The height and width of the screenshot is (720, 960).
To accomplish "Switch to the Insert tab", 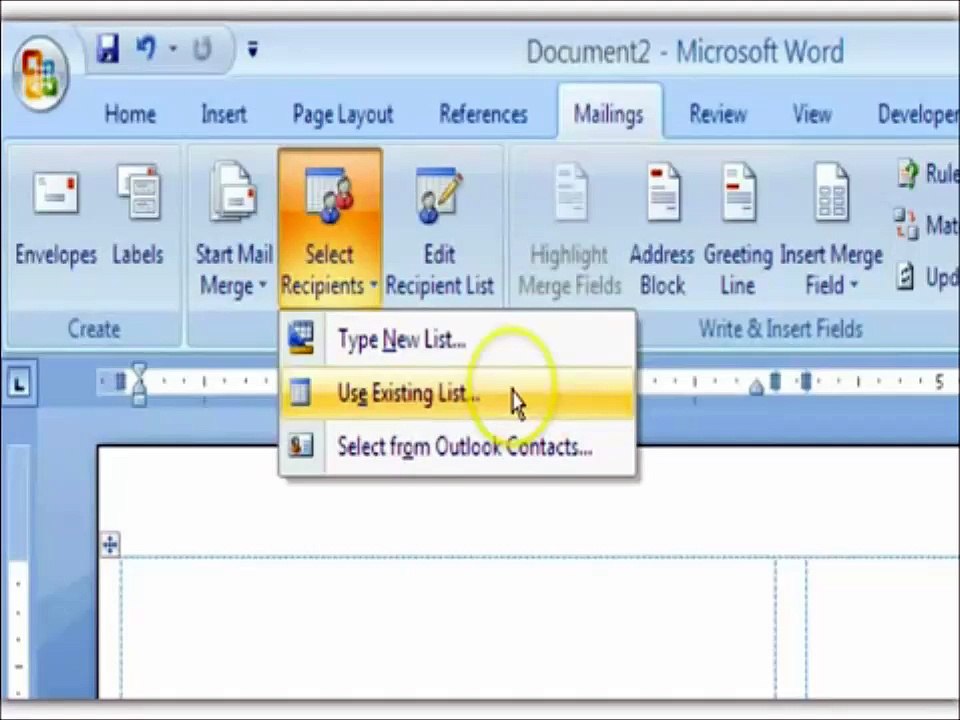I will pos(224,114).
